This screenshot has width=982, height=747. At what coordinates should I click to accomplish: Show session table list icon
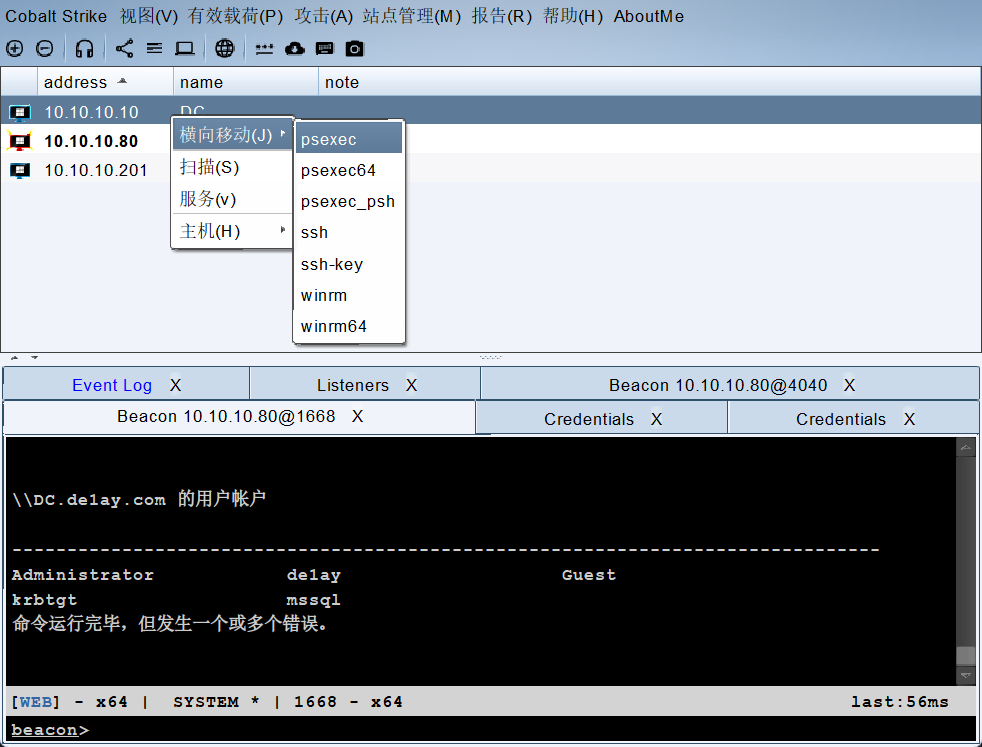[x=154, y=48]
